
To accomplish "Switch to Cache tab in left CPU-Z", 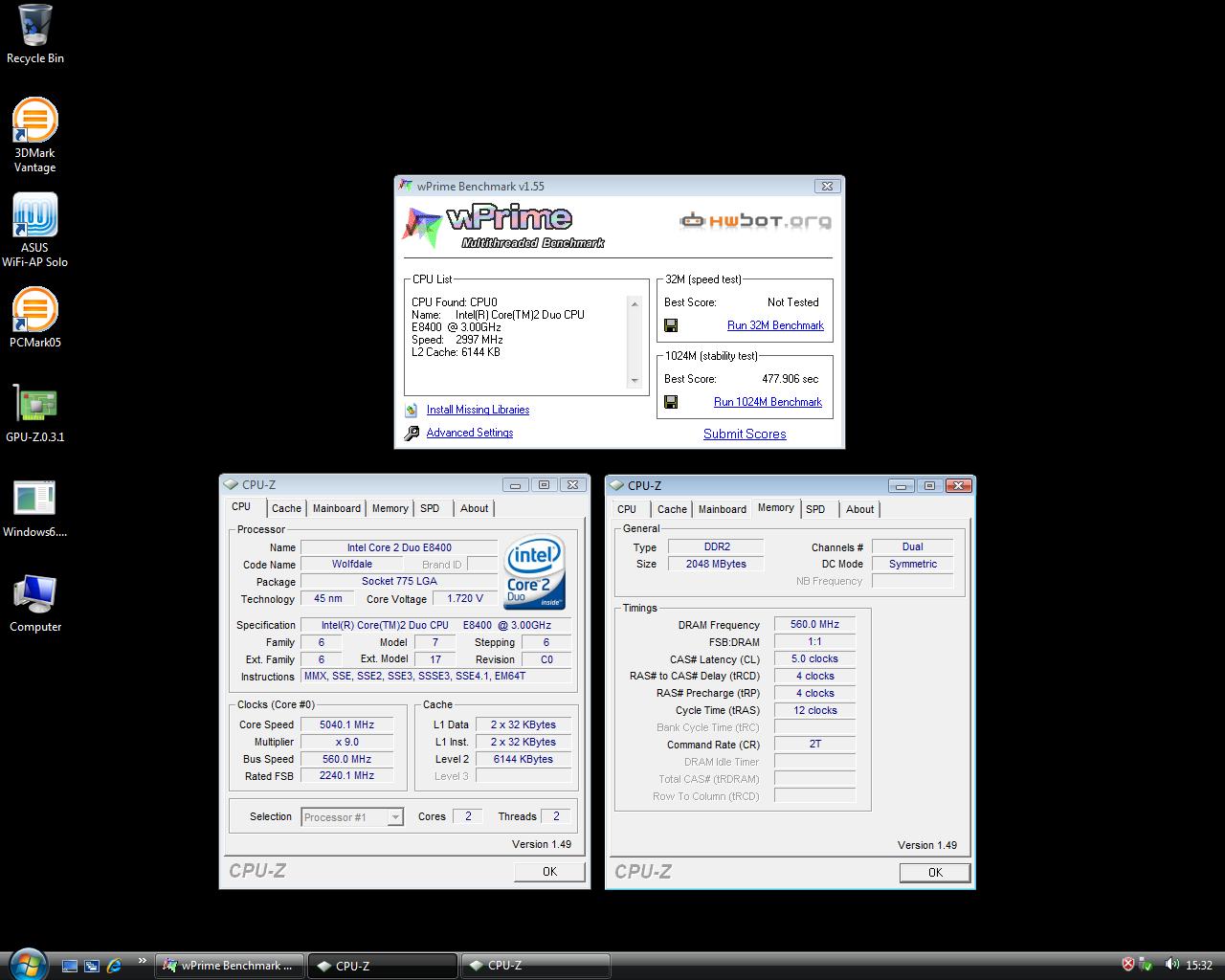I will tap(286, 508).
